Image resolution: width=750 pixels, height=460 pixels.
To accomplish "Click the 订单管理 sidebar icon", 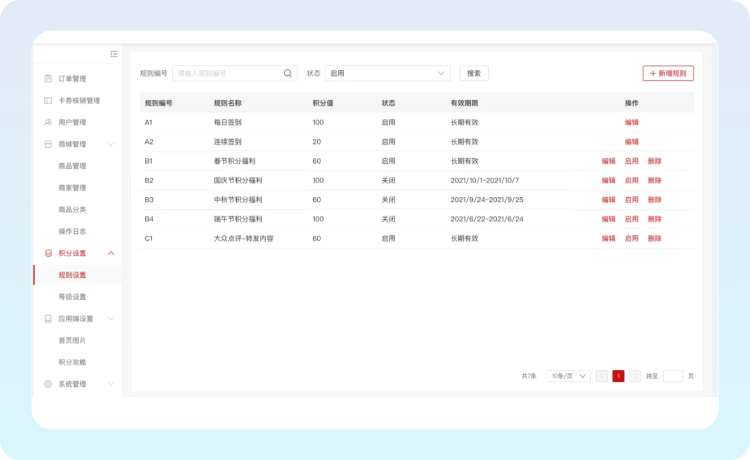I will [48, 79].
